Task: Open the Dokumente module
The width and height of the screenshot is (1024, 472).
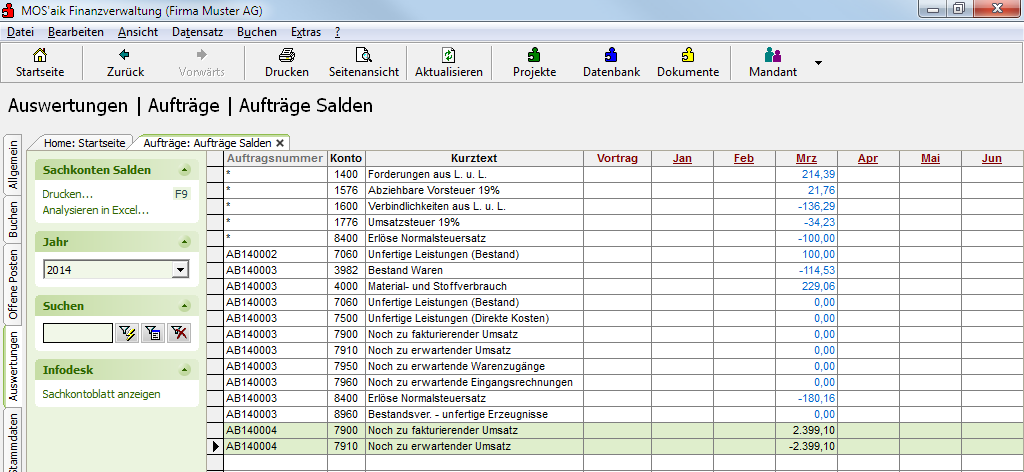Action: point(688,63)
